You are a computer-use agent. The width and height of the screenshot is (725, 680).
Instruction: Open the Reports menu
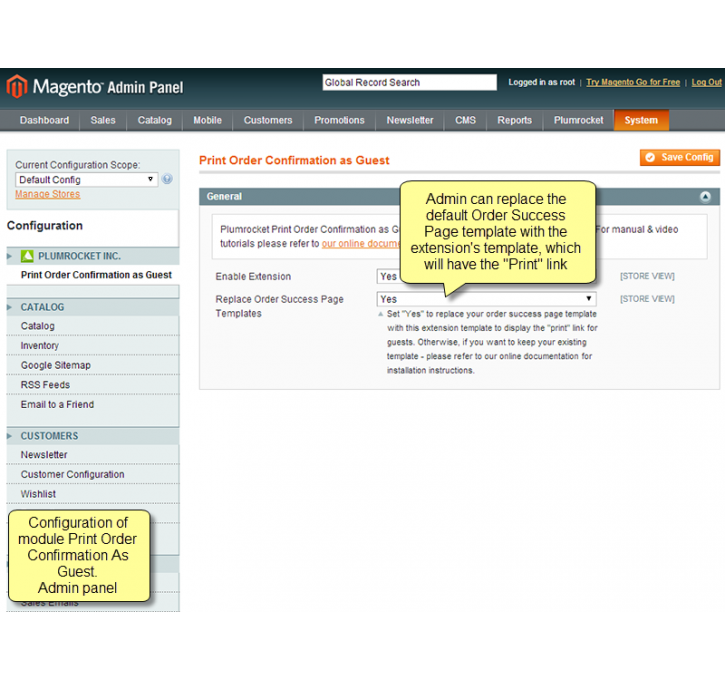tap(515, 120)
